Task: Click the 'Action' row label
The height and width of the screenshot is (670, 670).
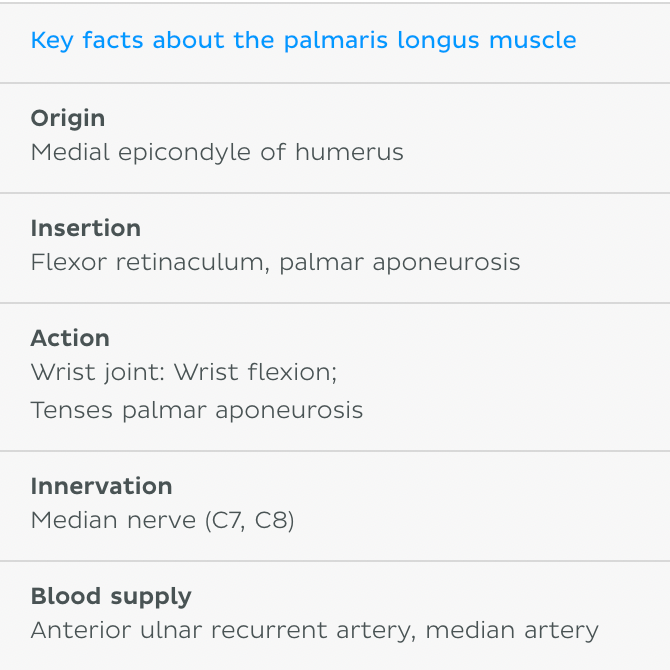Action: click(x=70, y=338)
